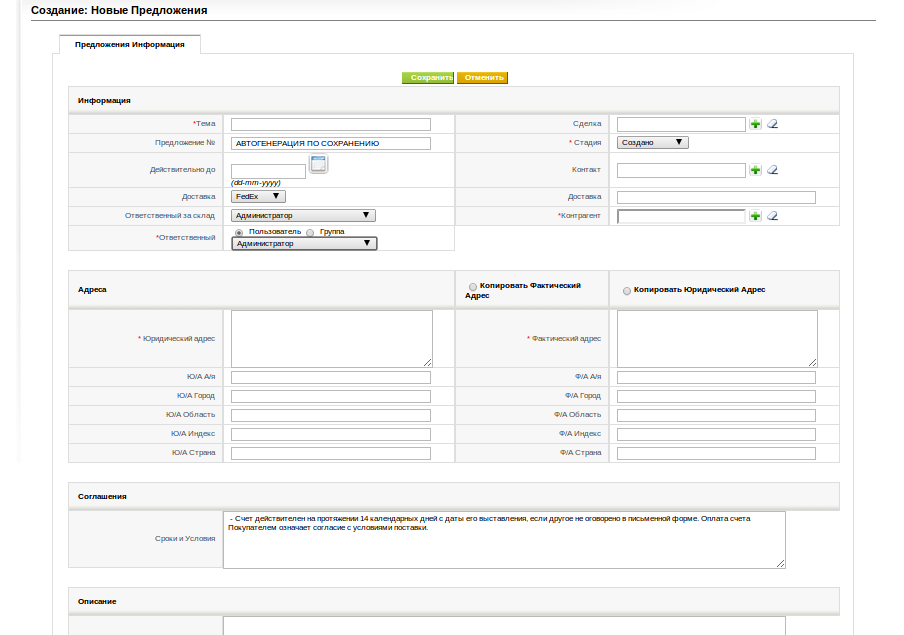Click the green Сохранить button
The height and width of the screenshot is (635, 904).
click(428, 78)
